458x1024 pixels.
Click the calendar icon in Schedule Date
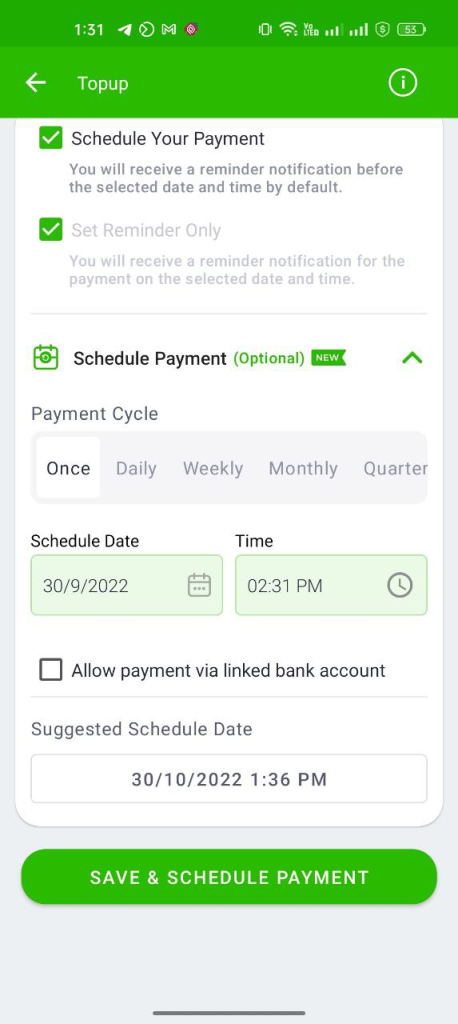[x=199, y=585]
